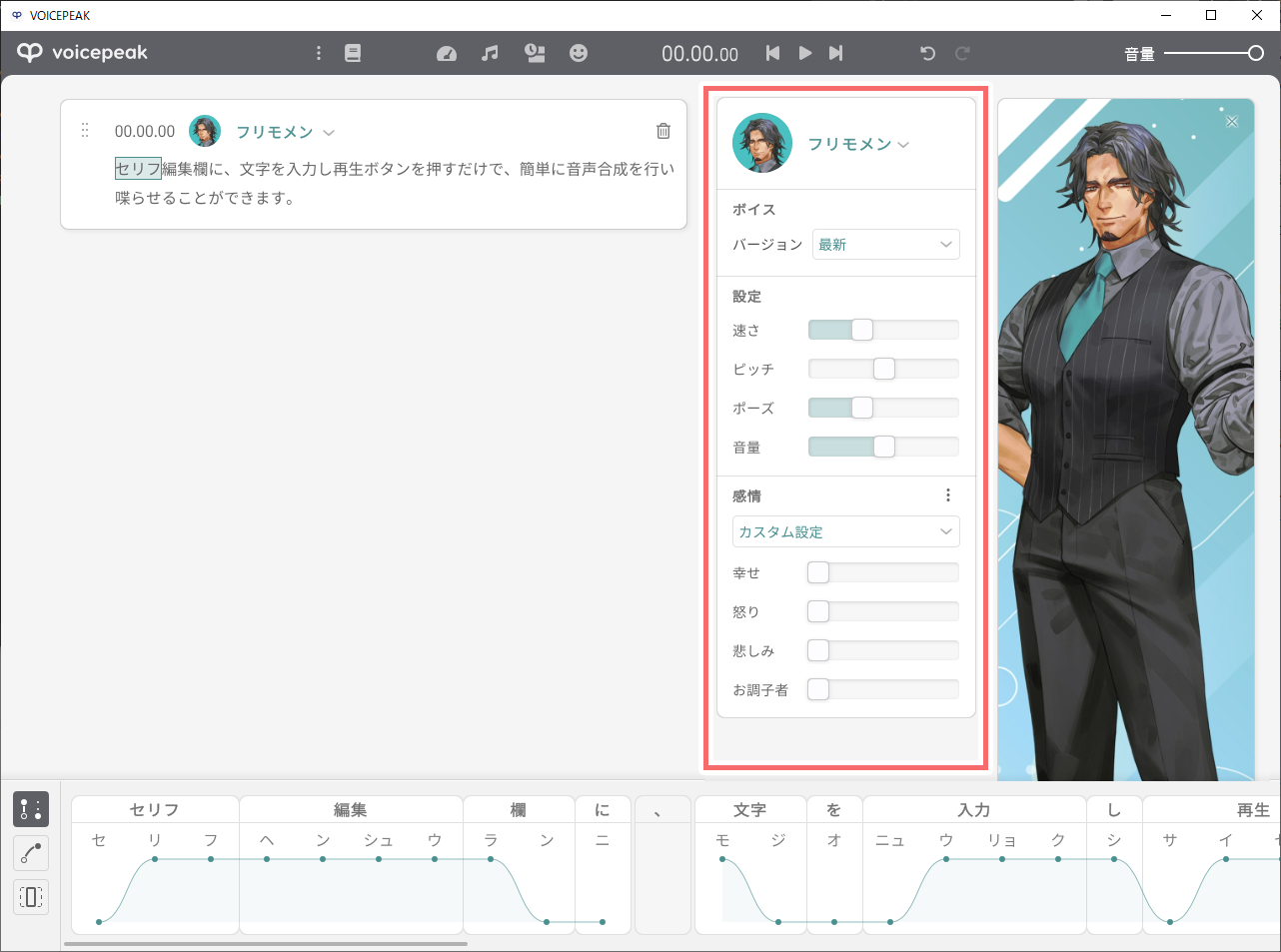Skip to previous block
The height and width of the screenshot is (952, 1281).
772,53
